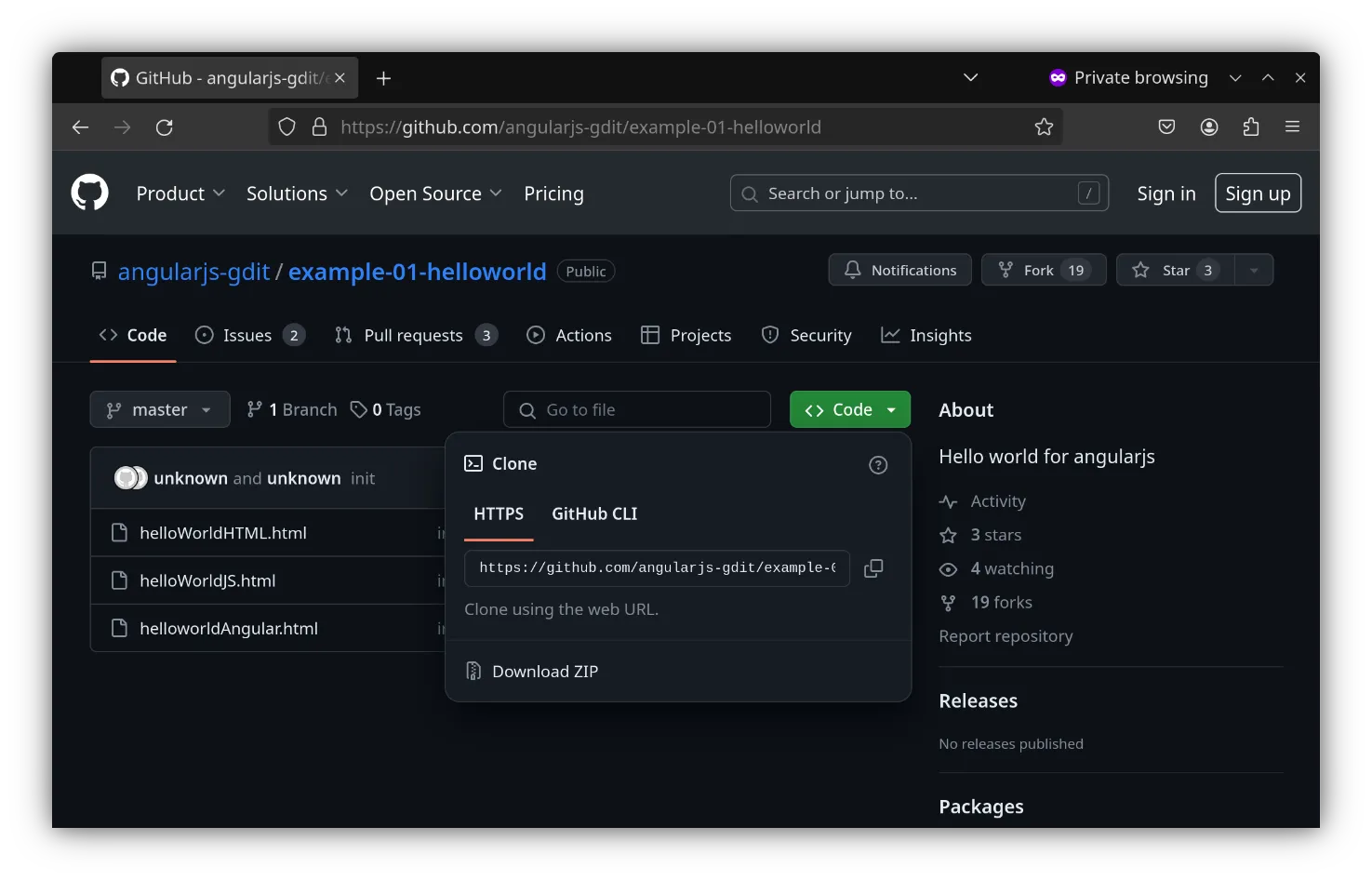Bookmark this page with the star icon
Viewport: 1372px width, 880px height.
click(1044, 127)
